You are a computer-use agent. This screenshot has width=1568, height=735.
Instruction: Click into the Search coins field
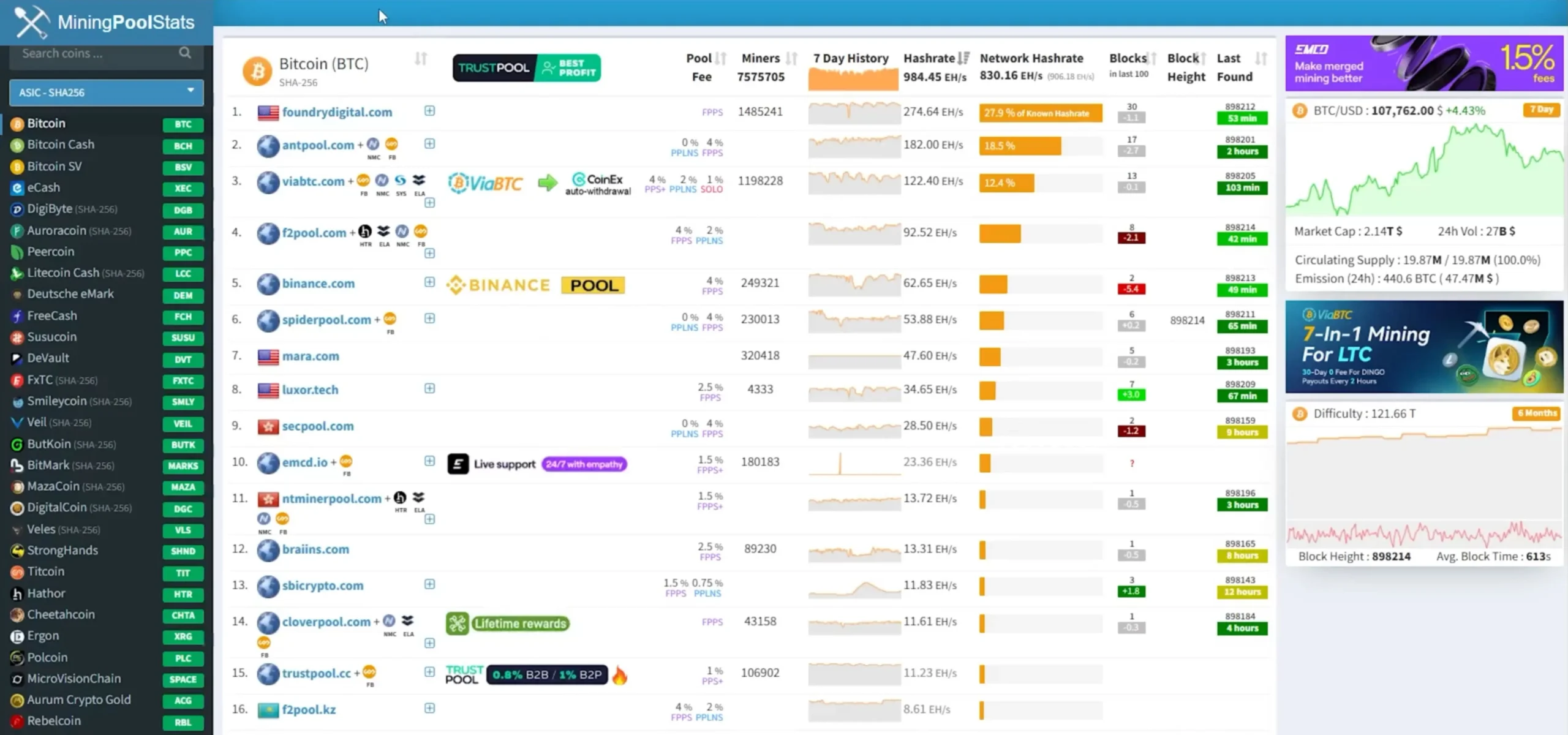pos(107,54)
